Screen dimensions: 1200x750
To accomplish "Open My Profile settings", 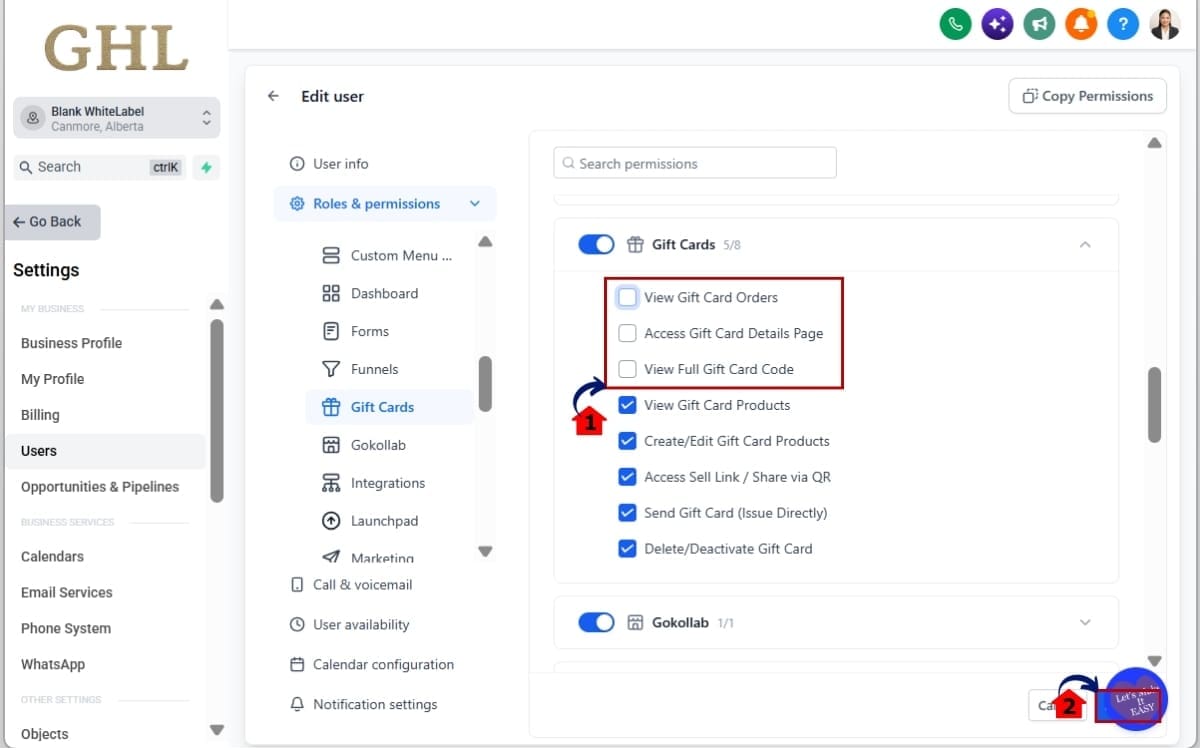I will [x=52, y=379].
